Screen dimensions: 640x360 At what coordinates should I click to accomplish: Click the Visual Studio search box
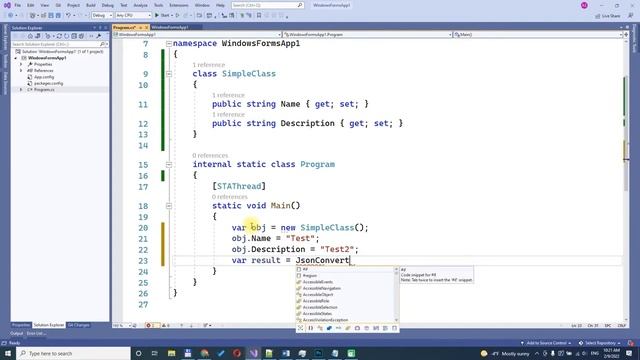pos(267,5)
